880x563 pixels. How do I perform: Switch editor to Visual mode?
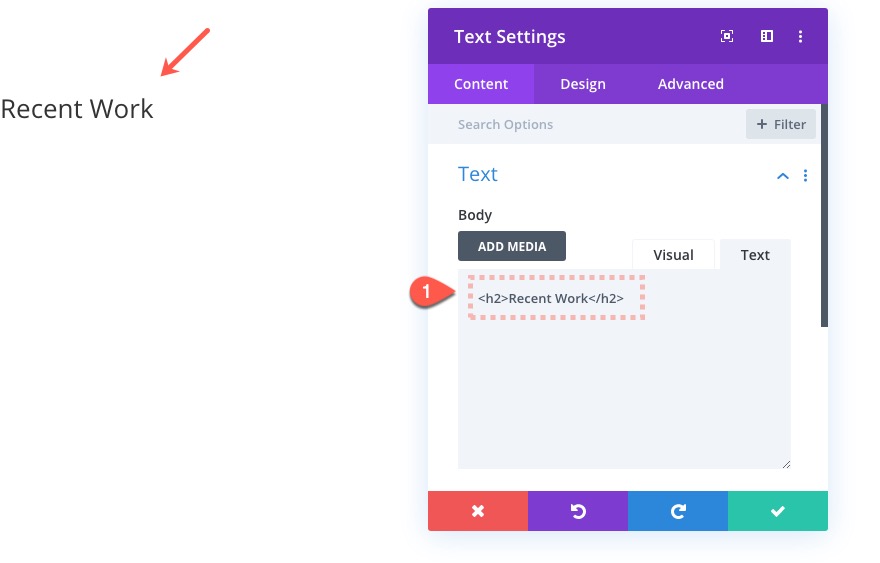tap(673, 255)
